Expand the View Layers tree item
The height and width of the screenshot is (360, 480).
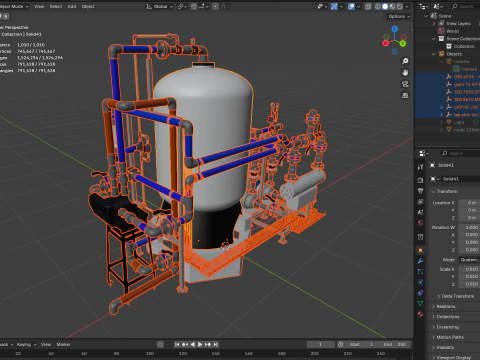pyautogui.click(x=434, y=24)
